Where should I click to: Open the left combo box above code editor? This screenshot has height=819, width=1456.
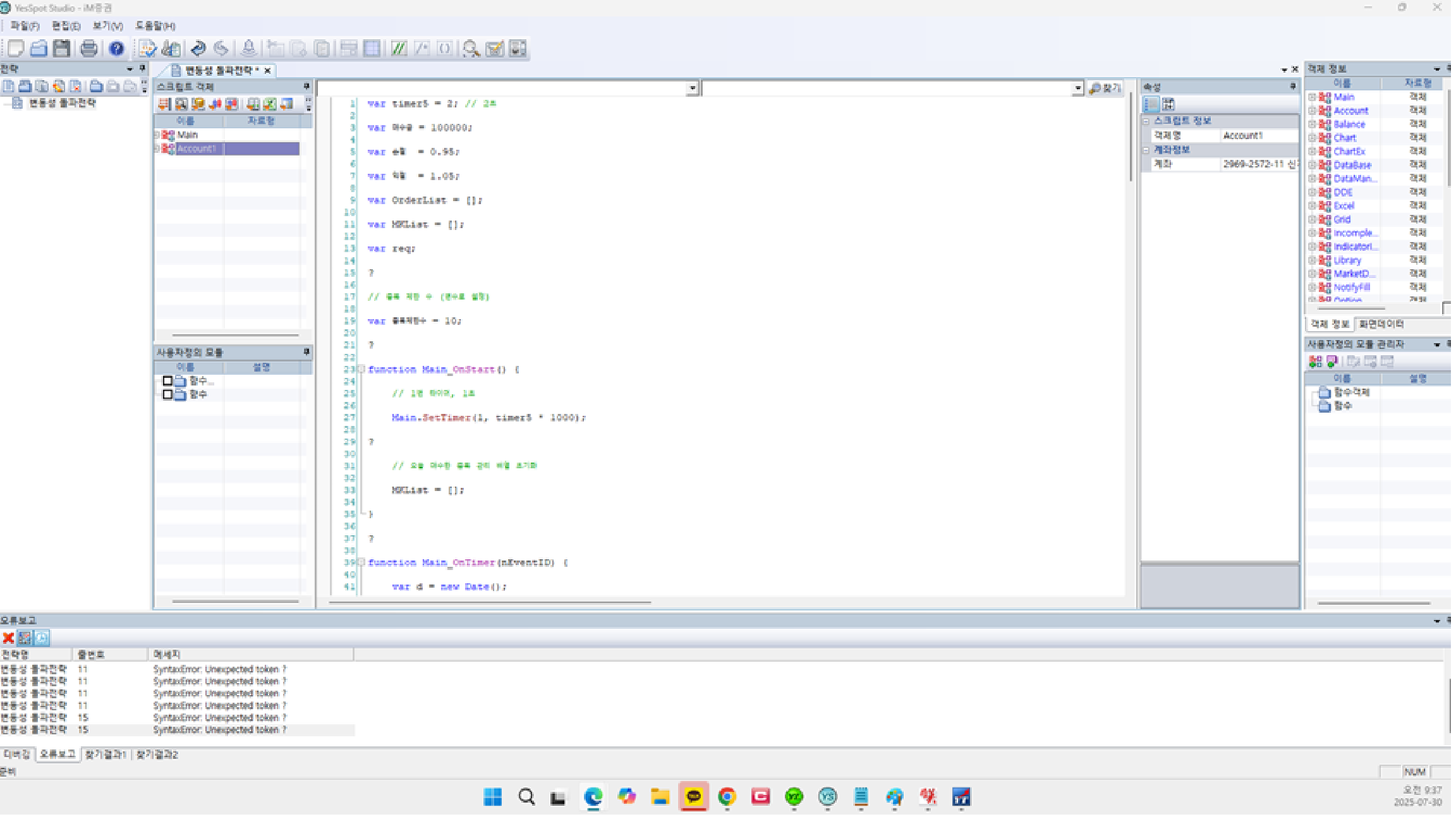pos(693,88)
